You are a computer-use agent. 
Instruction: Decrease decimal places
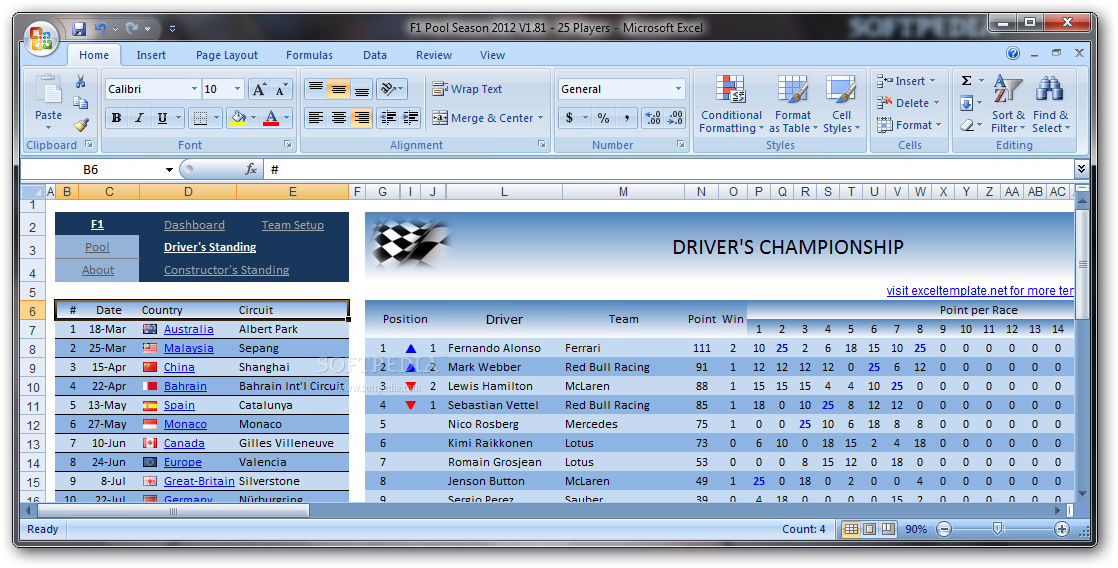675,118
